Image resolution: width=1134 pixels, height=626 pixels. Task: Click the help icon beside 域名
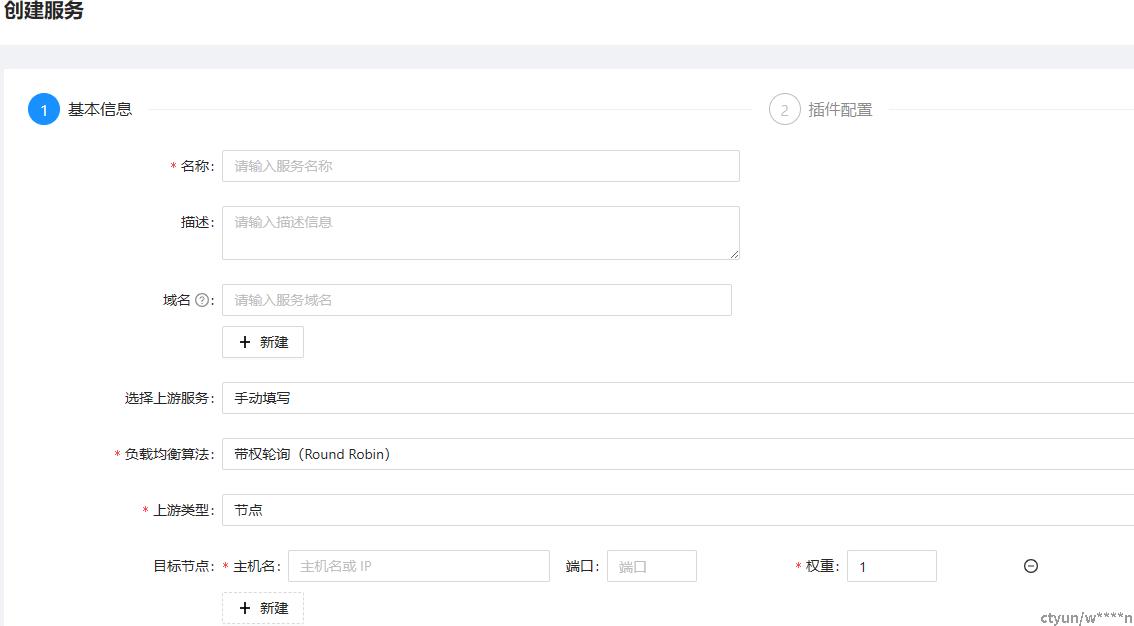coord(202,300)
